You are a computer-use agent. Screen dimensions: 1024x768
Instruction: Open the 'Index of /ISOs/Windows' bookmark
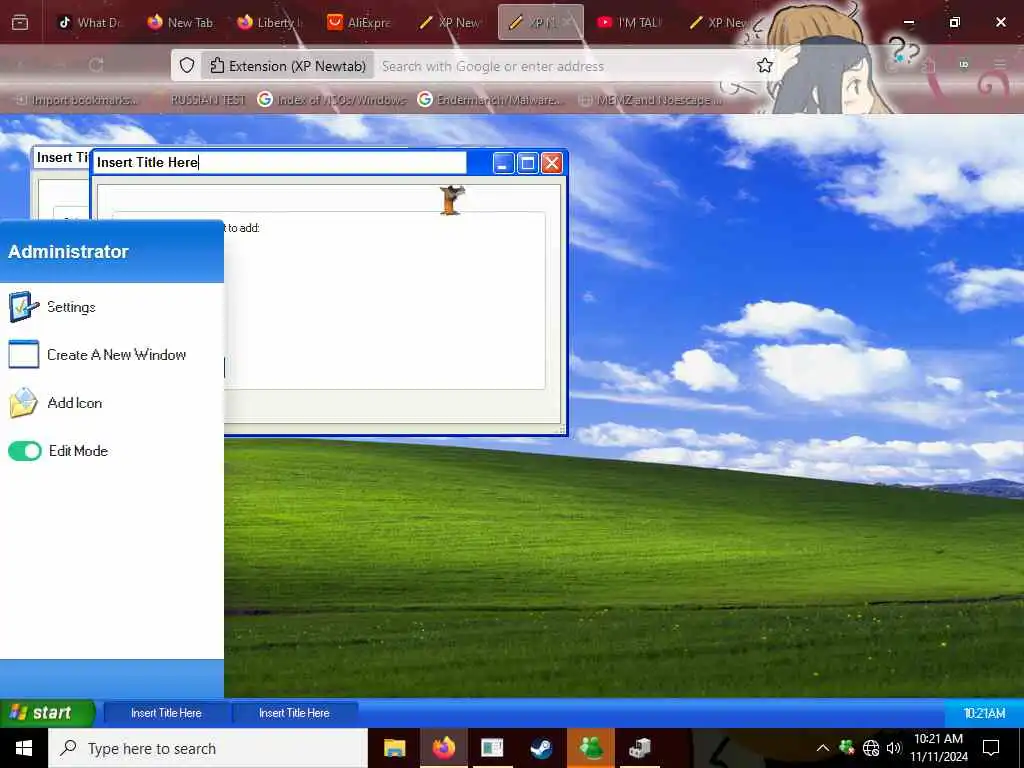pos(332,100)
